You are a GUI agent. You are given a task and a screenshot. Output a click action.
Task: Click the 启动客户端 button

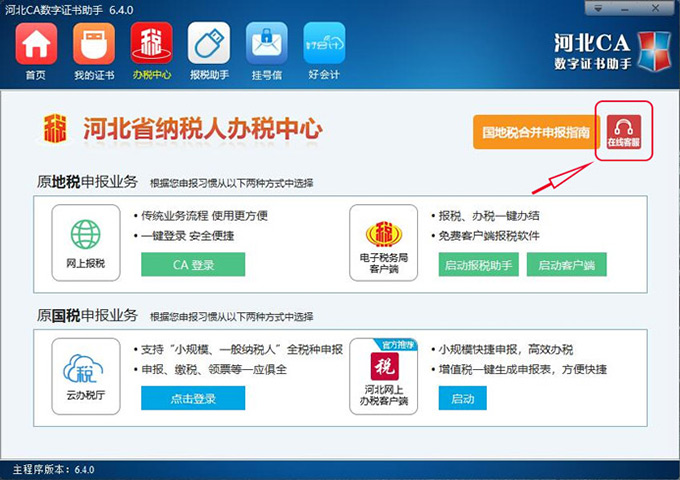566,264
